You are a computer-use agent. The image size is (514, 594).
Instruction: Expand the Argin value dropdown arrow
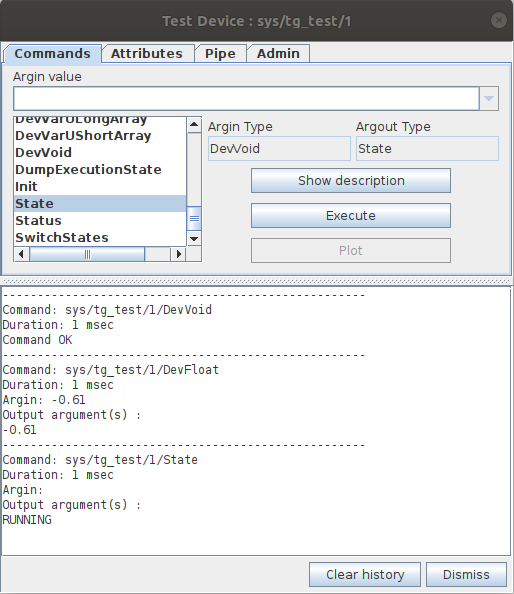tap(489, 98)
